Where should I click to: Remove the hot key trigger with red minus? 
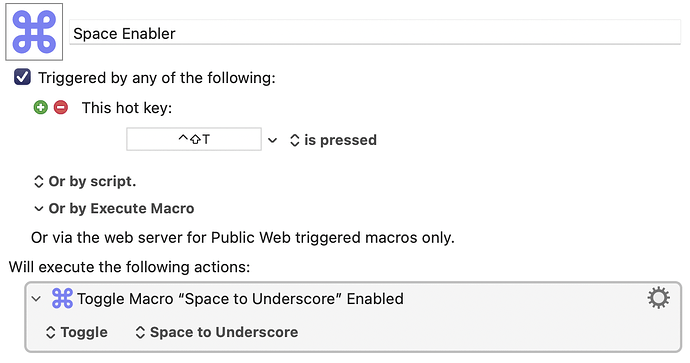click(61, 107)
